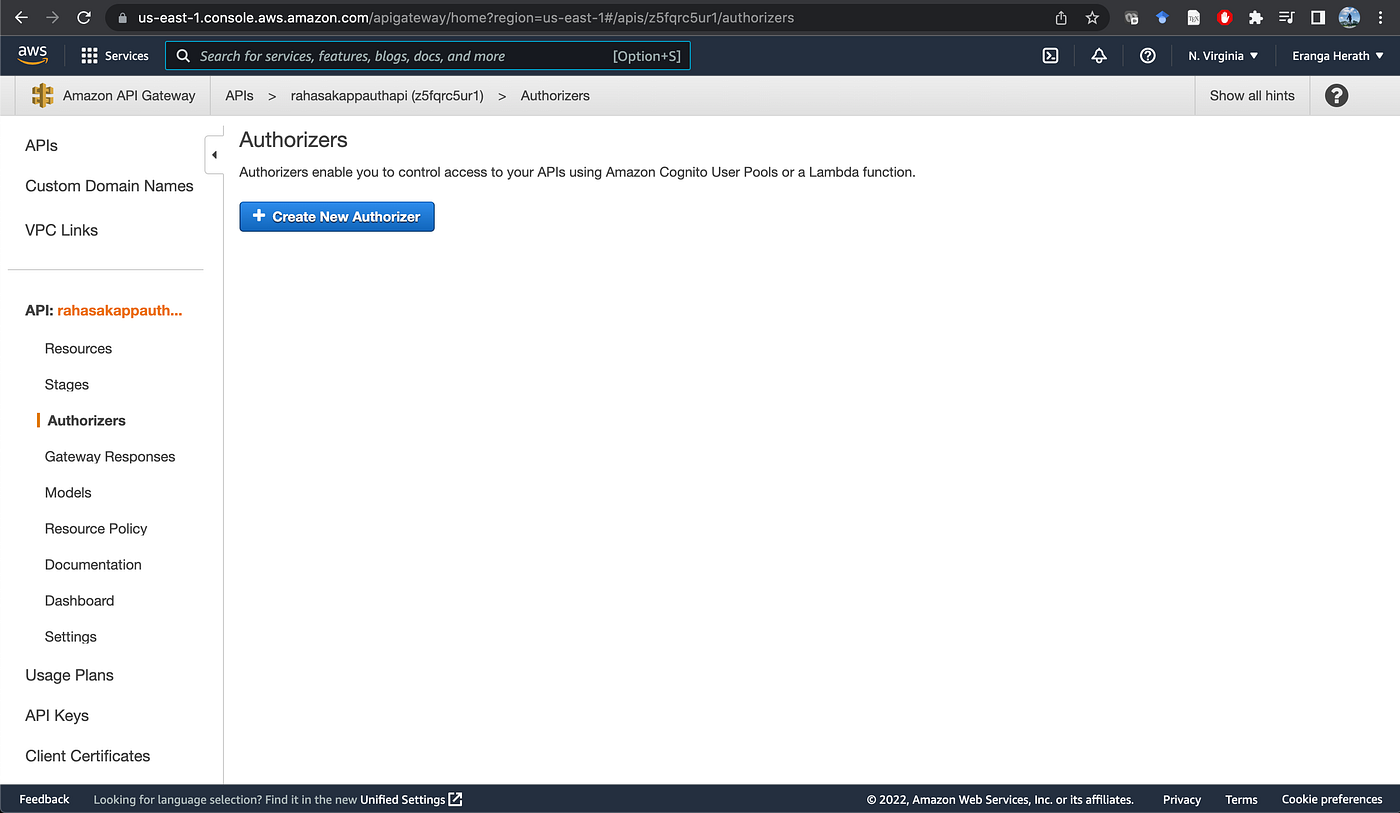Open the API Dashboard item
1400x813 pixels.
pyautogui.click(x=79, y=601)
